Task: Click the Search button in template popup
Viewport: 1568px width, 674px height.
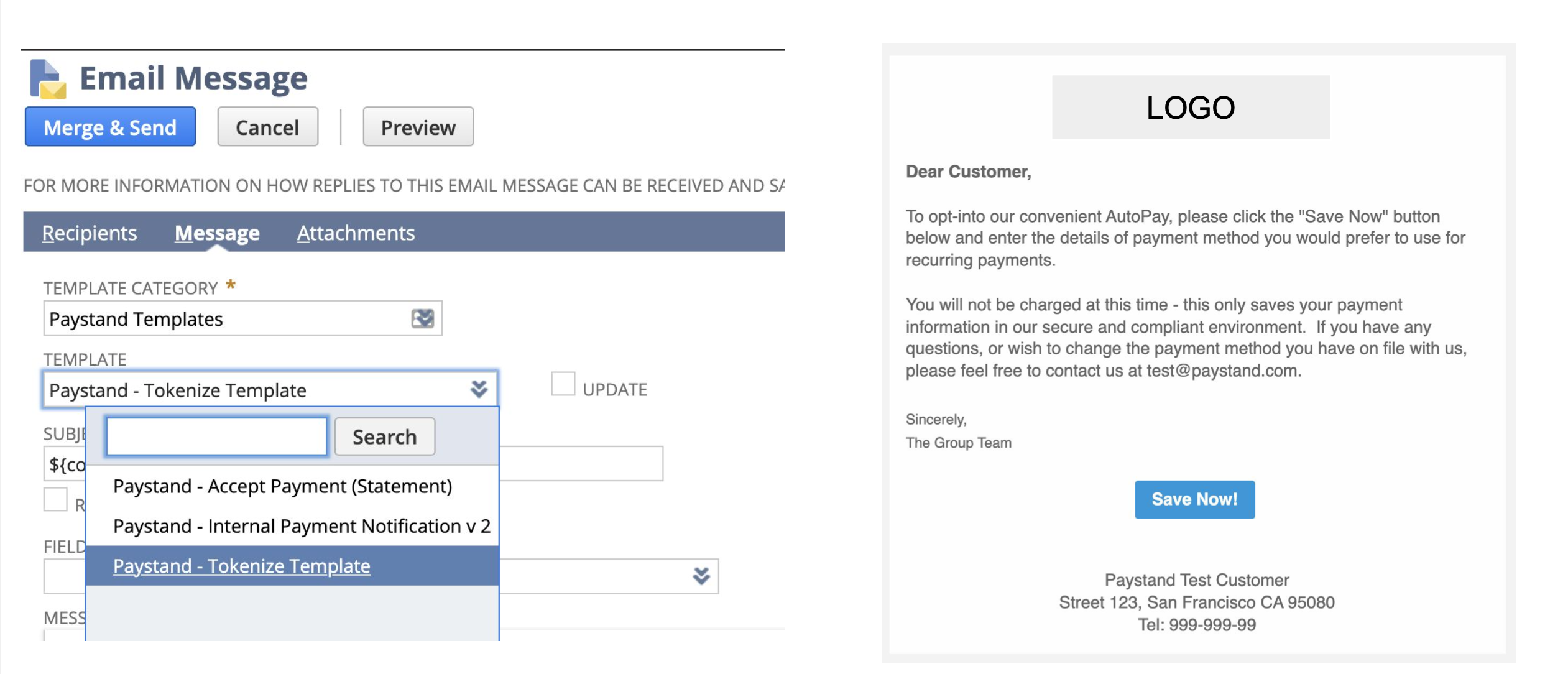Action: click(385, 436)
